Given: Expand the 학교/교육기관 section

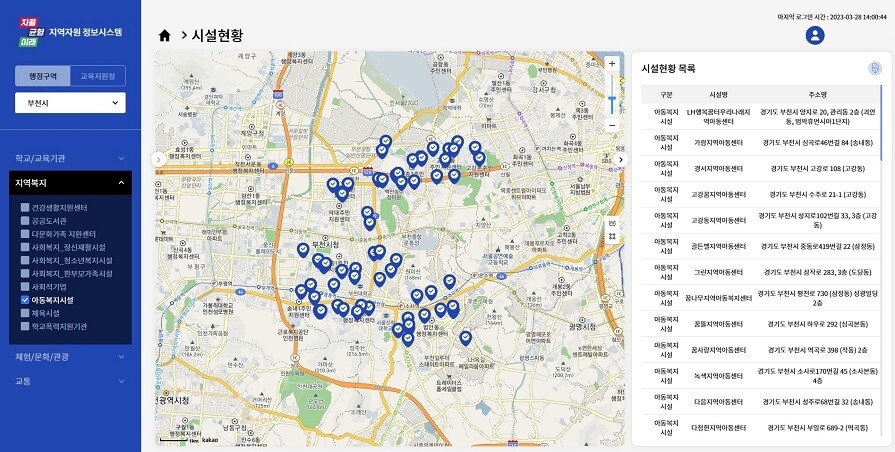Looking at the screenshot, I should click(70, 158).
